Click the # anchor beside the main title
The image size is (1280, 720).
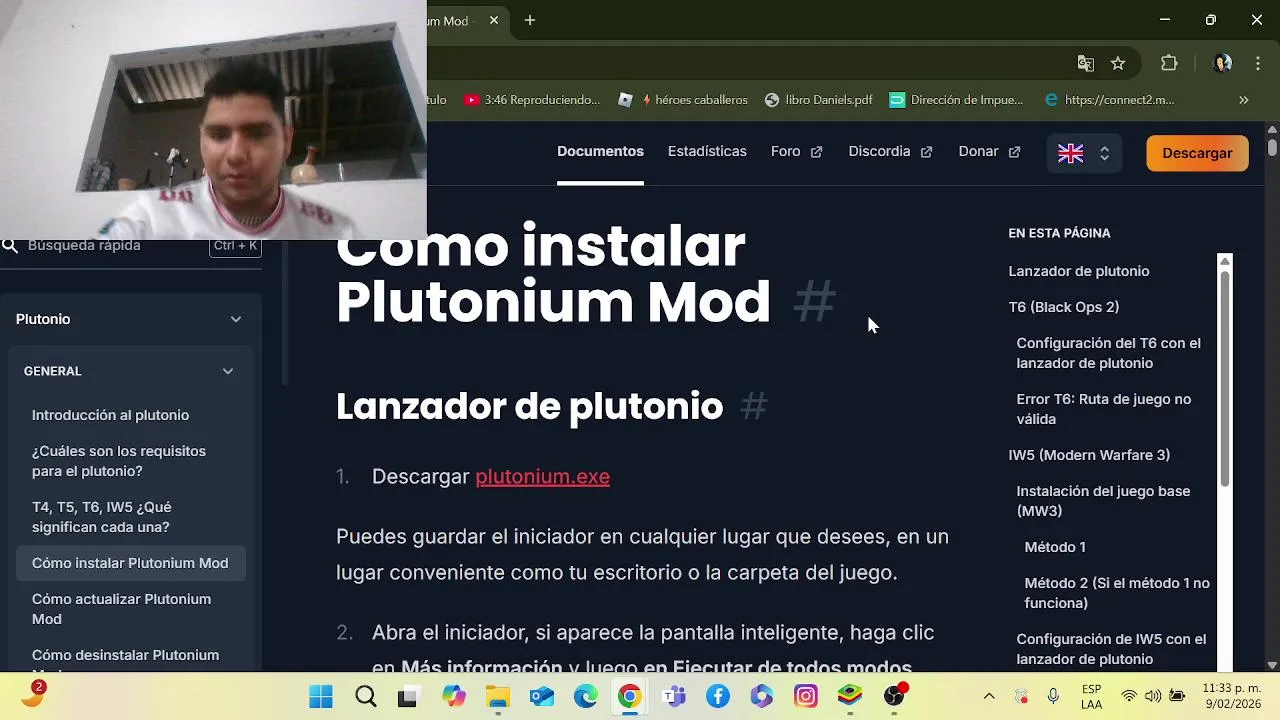tap(814, 302)
